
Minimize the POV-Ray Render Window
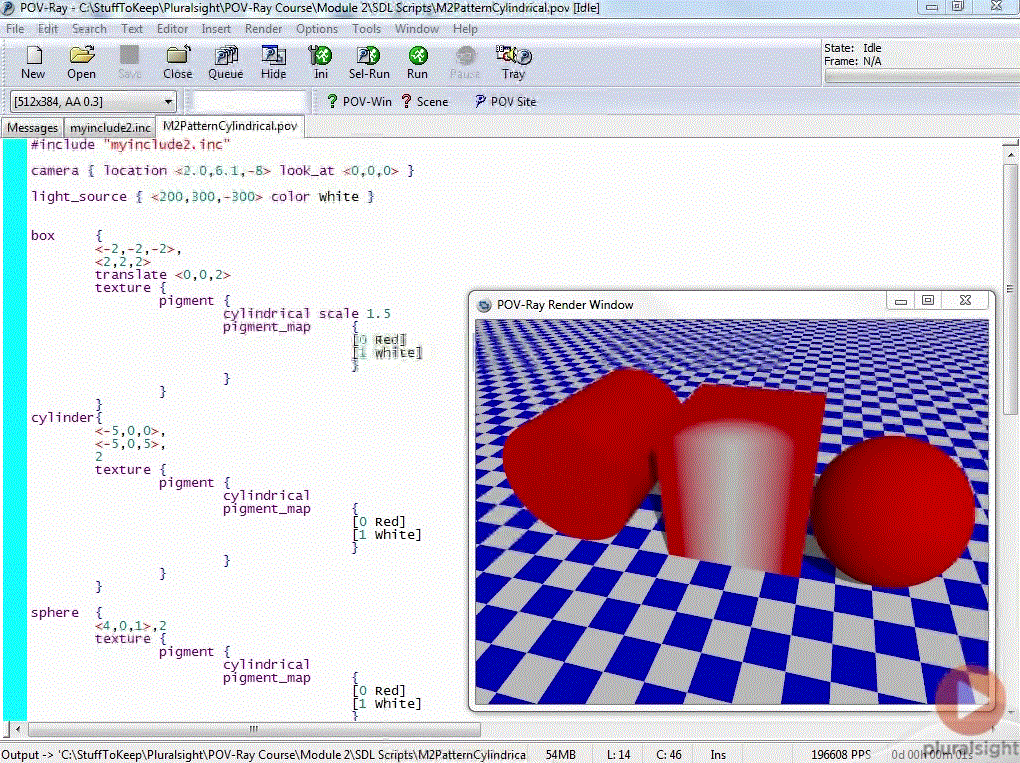pos(901,301)
